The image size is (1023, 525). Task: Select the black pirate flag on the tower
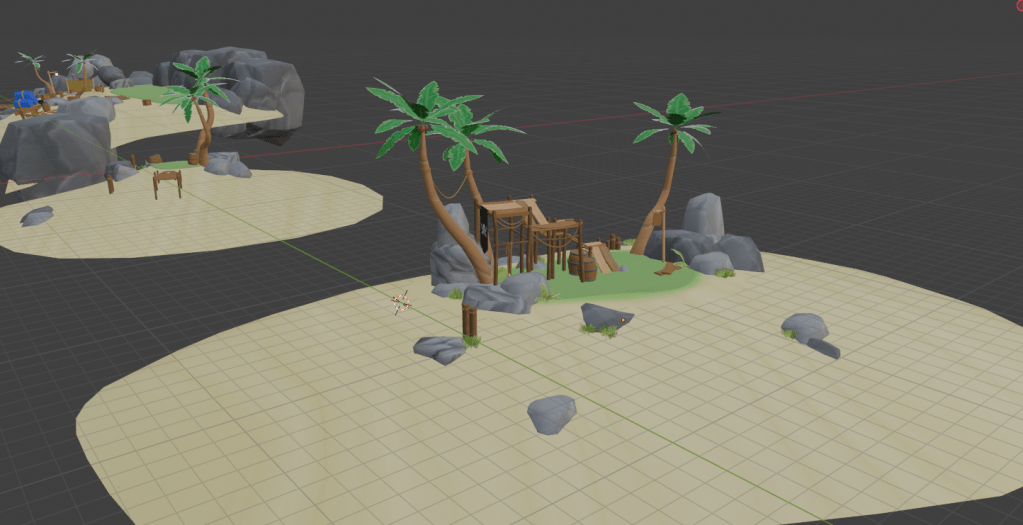click(482, 230)
